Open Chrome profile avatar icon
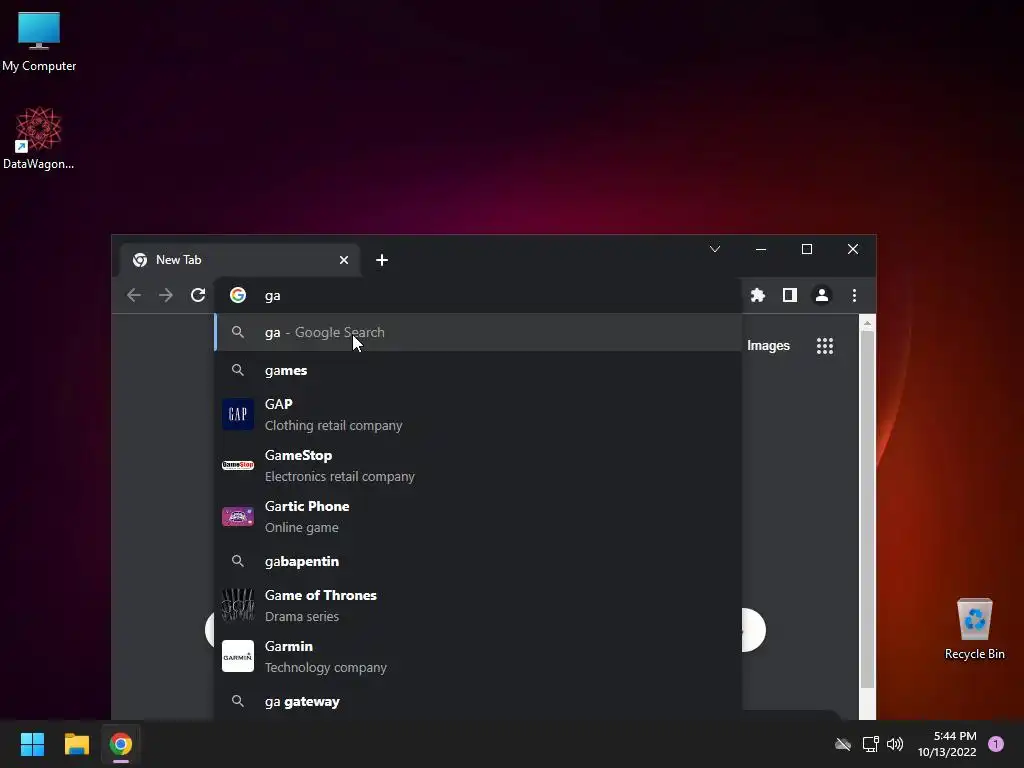 point(822,295)
